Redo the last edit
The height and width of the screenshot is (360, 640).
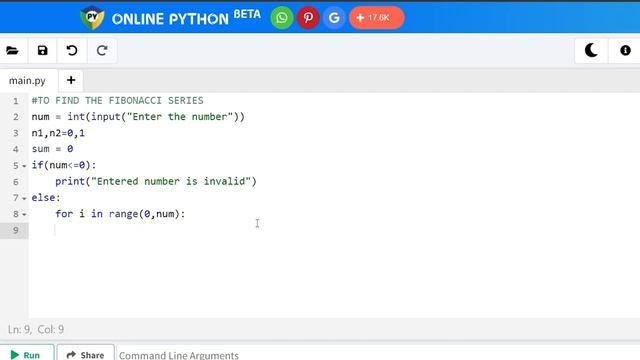click(102, 51)
